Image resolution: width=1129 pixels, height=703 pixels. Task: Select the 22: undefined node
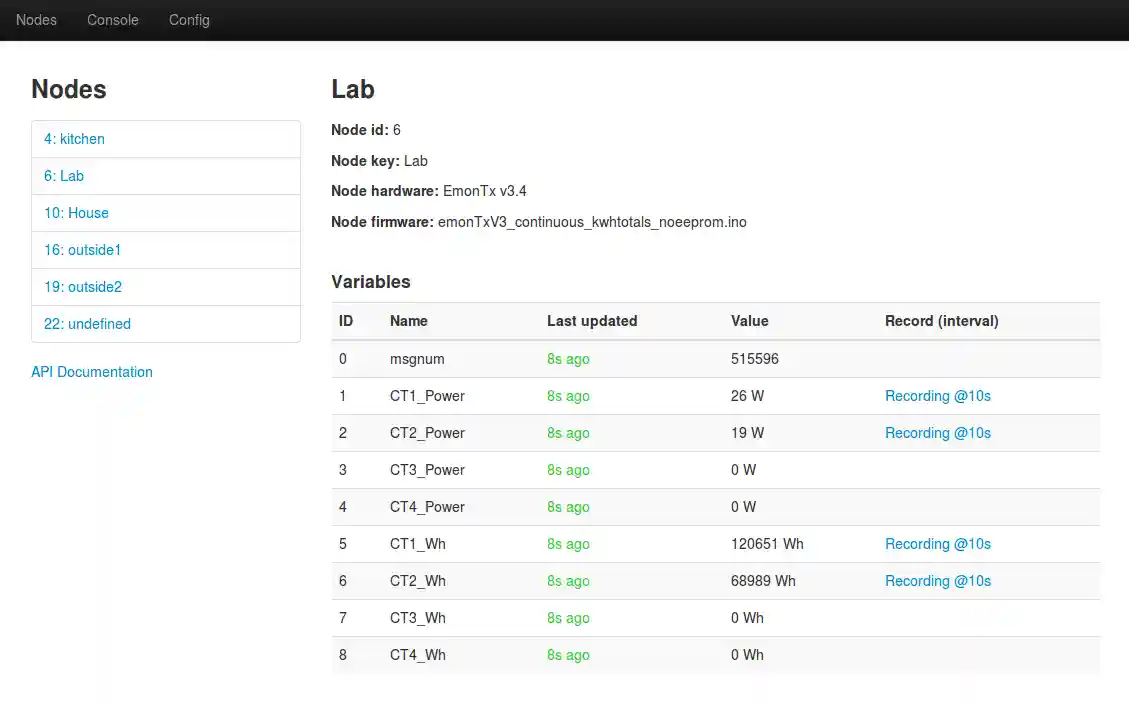(x=87, y=324)
